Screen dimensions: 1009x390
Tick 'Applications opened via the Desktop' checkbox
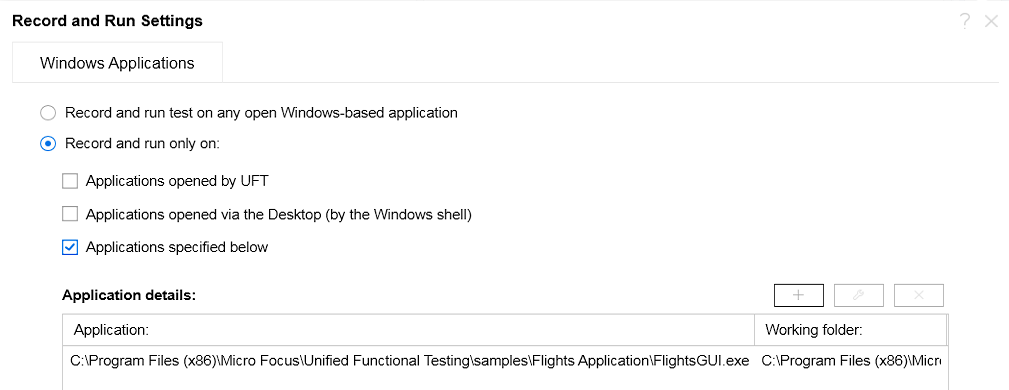click(69, 214)
